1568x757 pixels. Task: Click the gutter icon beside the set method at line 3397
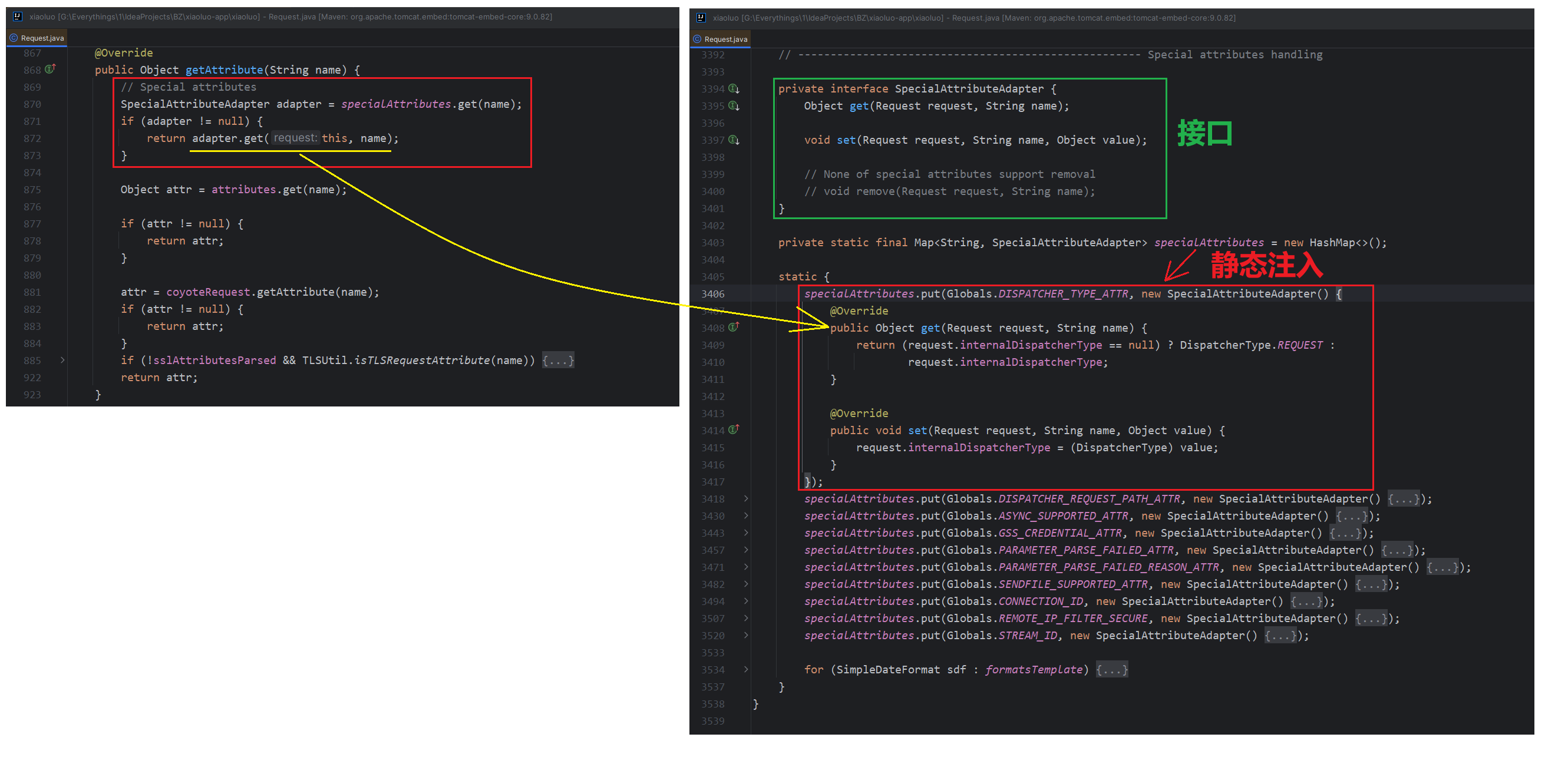coord(734,140)
